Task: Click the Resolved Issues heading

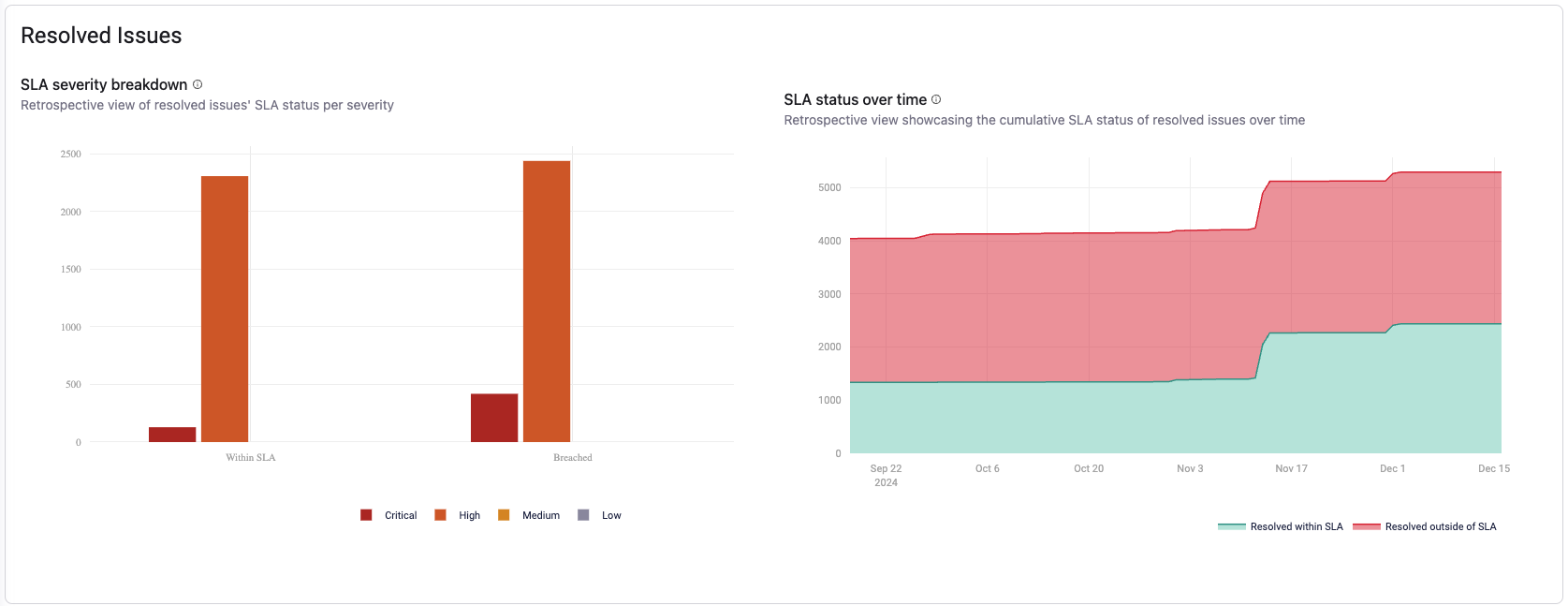Action: tap(101, 36)
